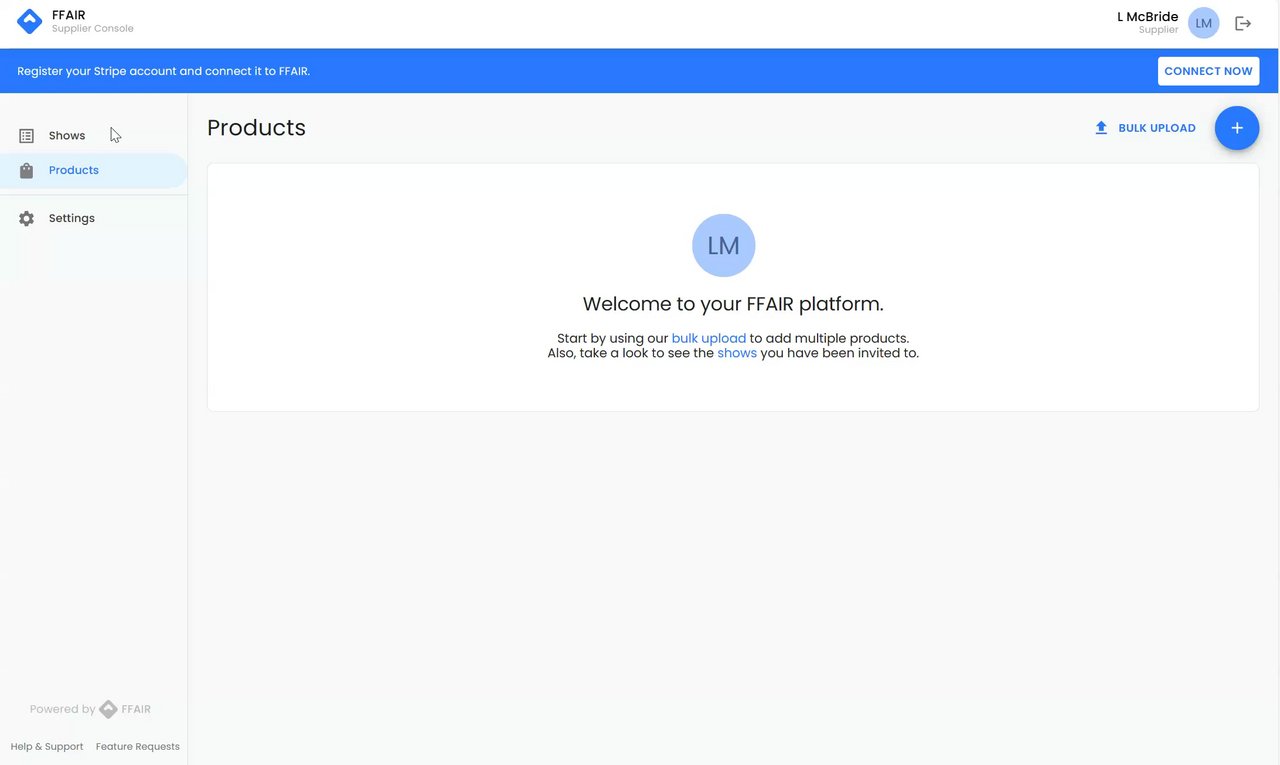Click the 'Products' page heading

click(x=256, y=128)
